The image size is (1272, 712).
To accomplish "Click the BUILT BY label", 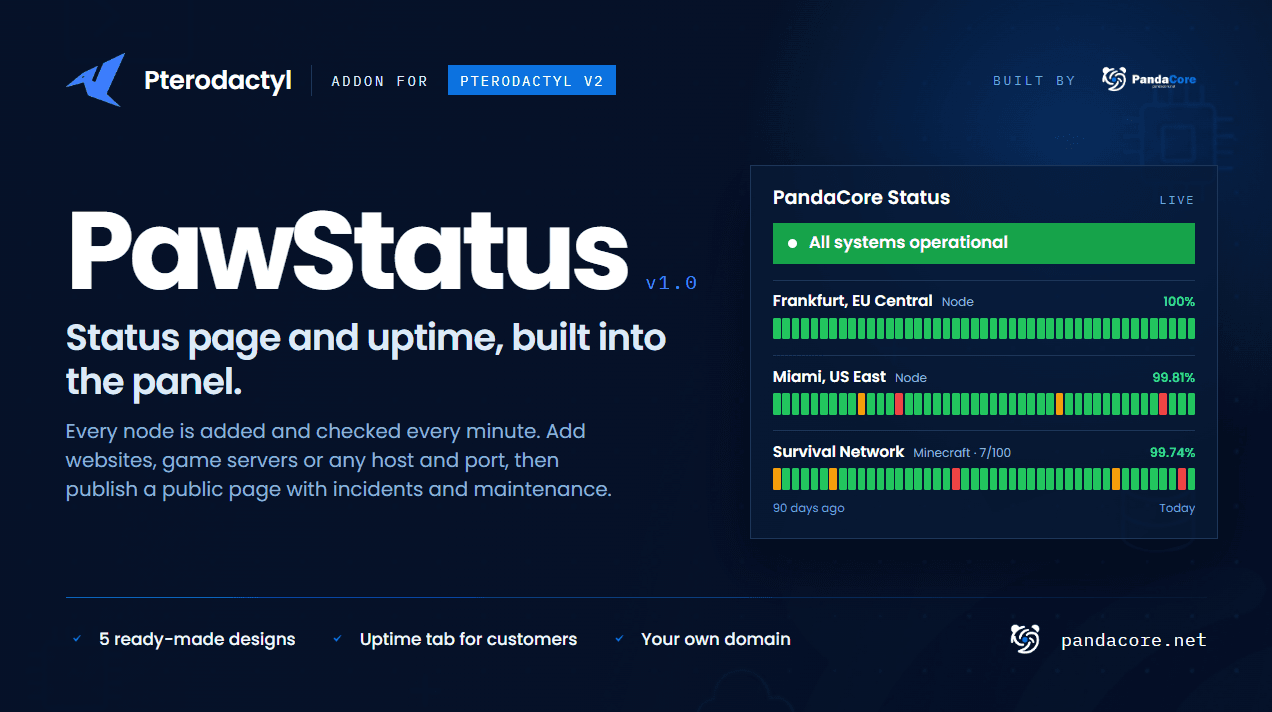I will tap(1034, 81).
